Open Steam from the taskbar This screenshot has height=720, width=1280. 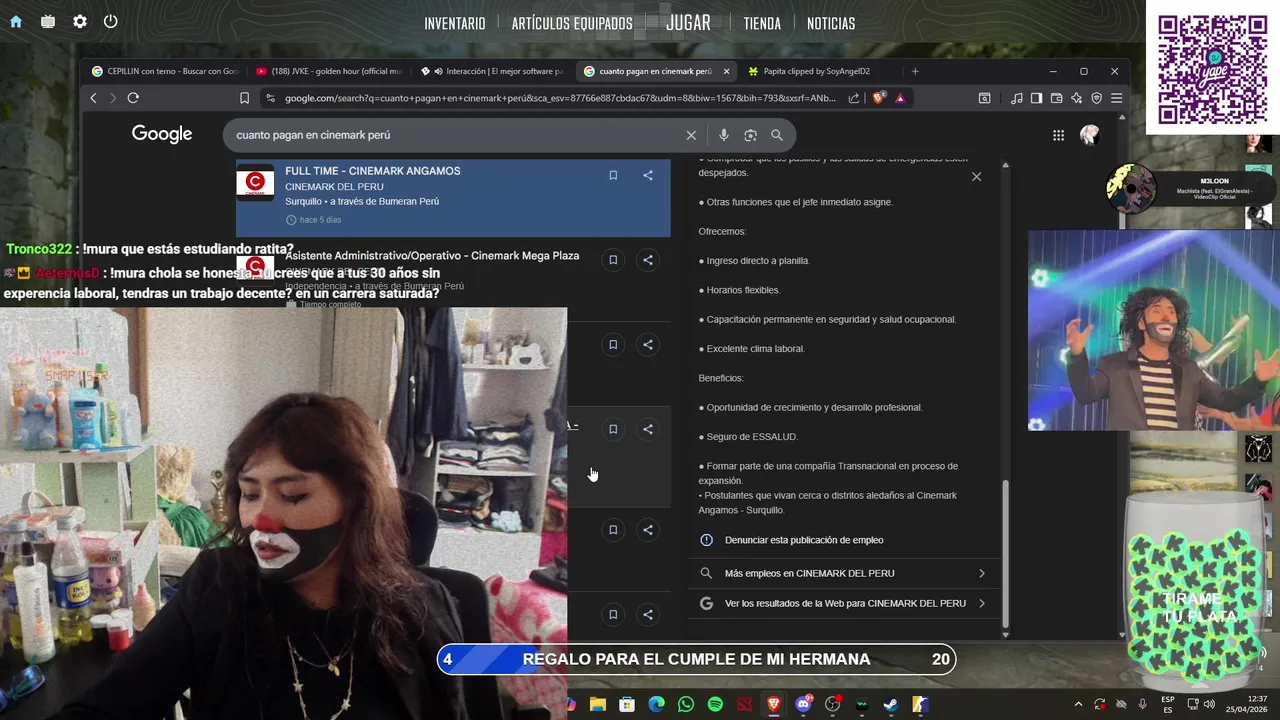click(x=890, y=705)
